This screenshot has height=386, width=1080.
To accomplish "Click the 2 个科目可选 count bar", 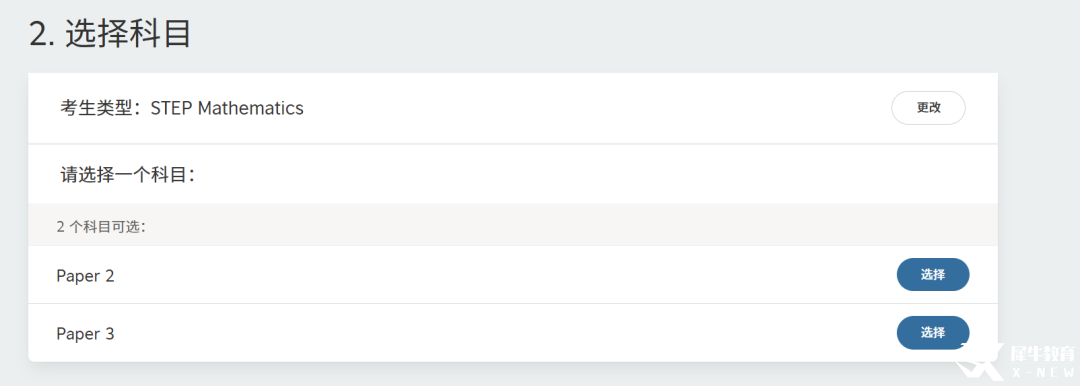I will [513, 226].
